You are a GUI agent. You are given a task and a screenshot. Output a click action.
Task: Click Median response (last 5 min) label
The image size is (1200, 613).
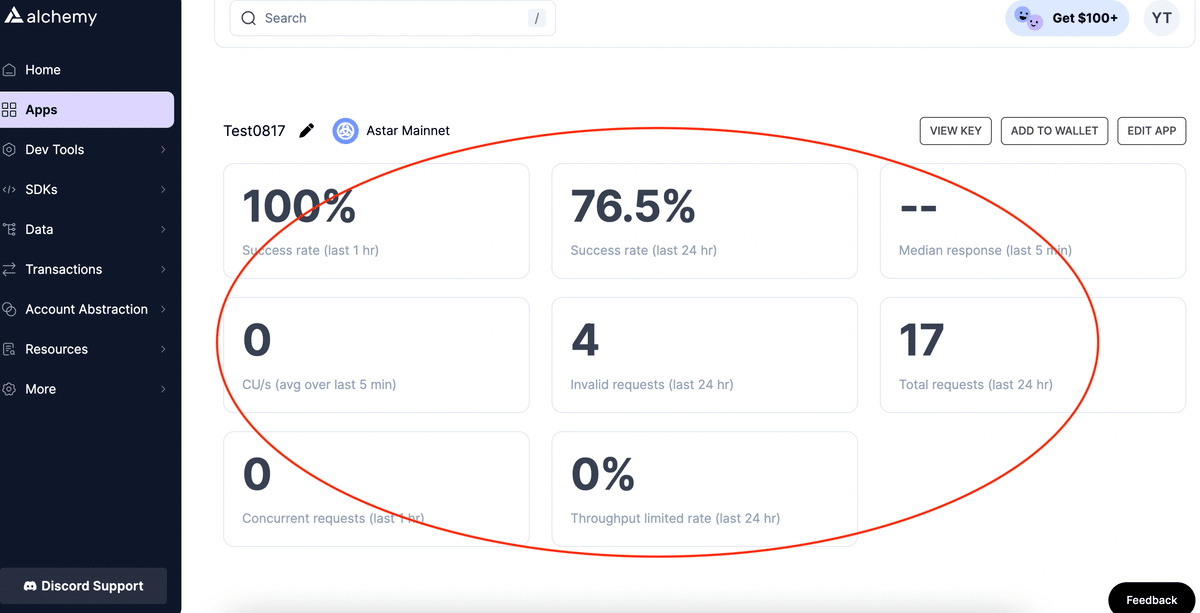985,250
